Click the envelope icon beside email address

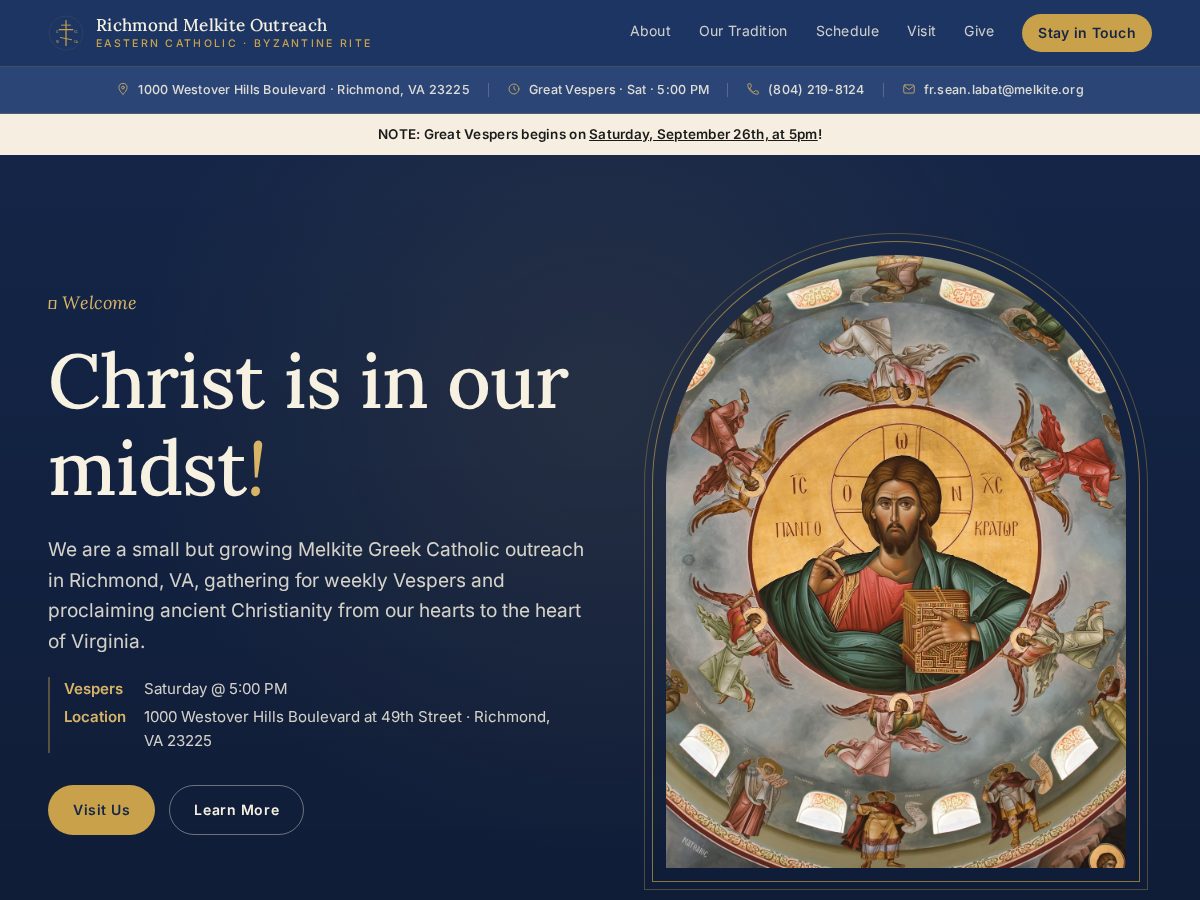click(909, 89)
